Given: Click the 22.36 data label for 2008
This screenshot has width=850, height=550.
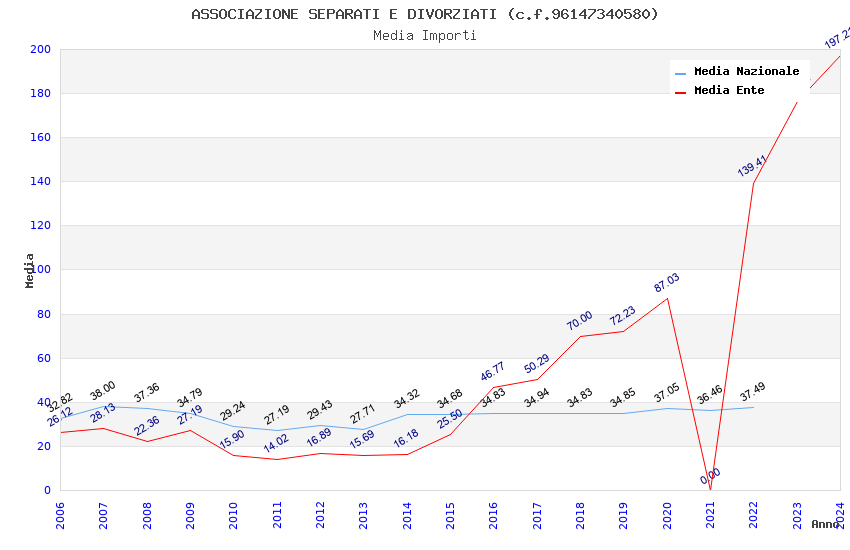Looking at the screenshot, I should (147, 425).
